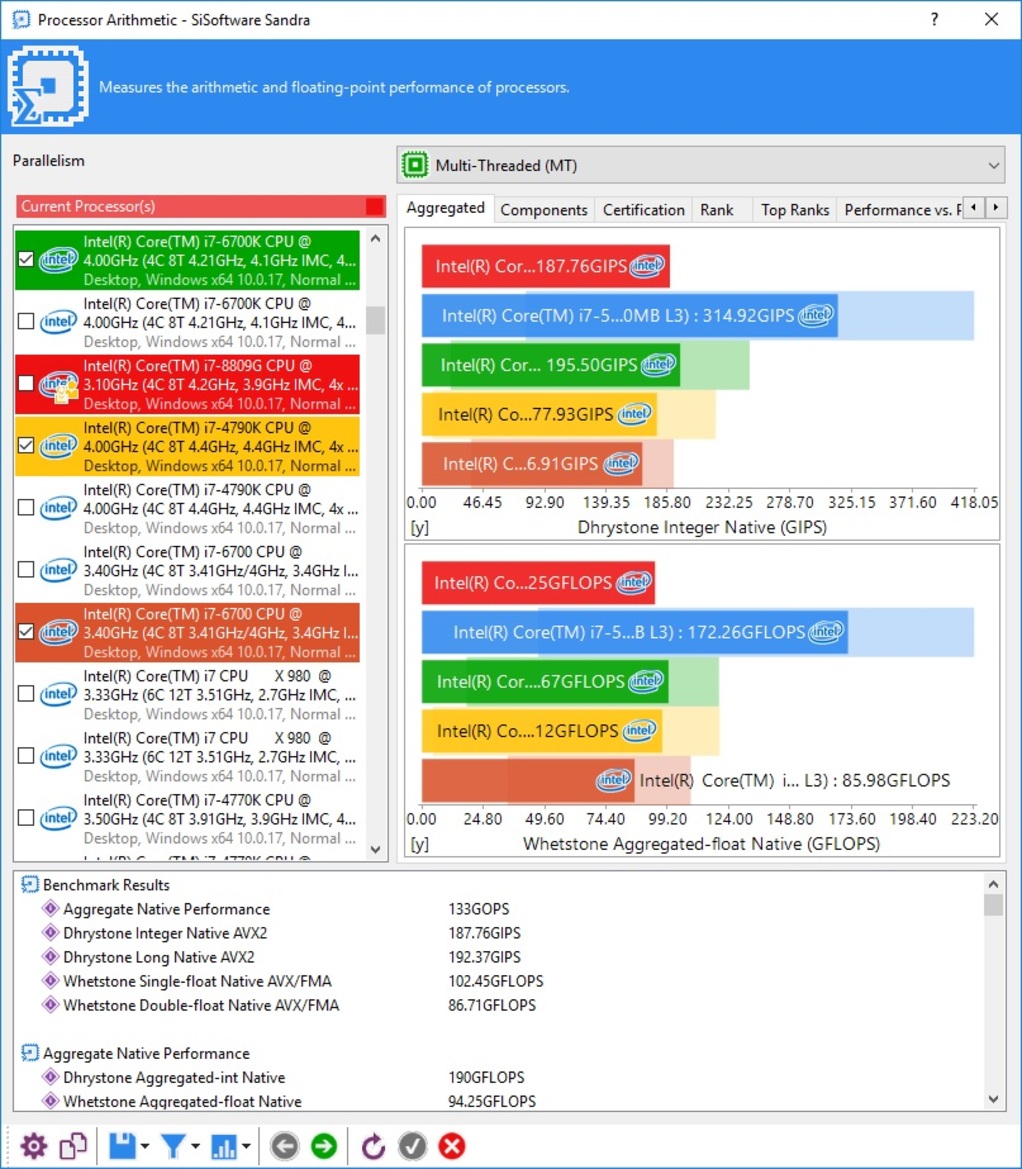The height and width of the screenshot is (1169, 1022).
Task: Switch to the Components tab
Action: [543, 210]
